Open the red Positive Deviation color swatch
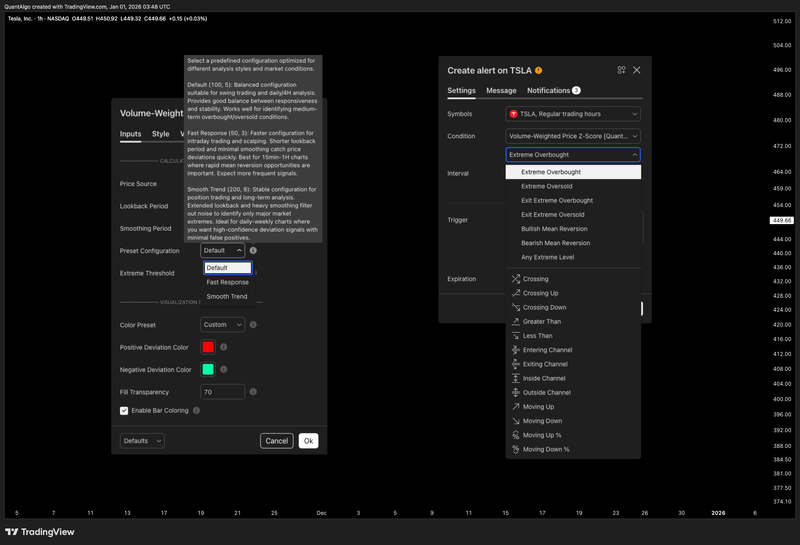The width and height of the screenshot is (800, 545). tap(208, 347)
